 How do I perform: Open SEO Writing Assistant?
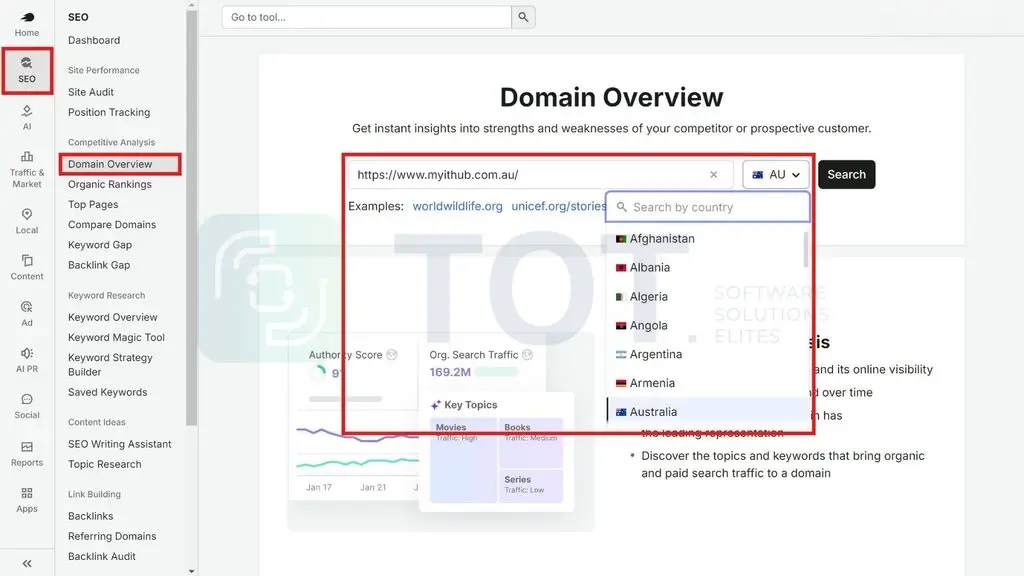(x=120, y=444)
